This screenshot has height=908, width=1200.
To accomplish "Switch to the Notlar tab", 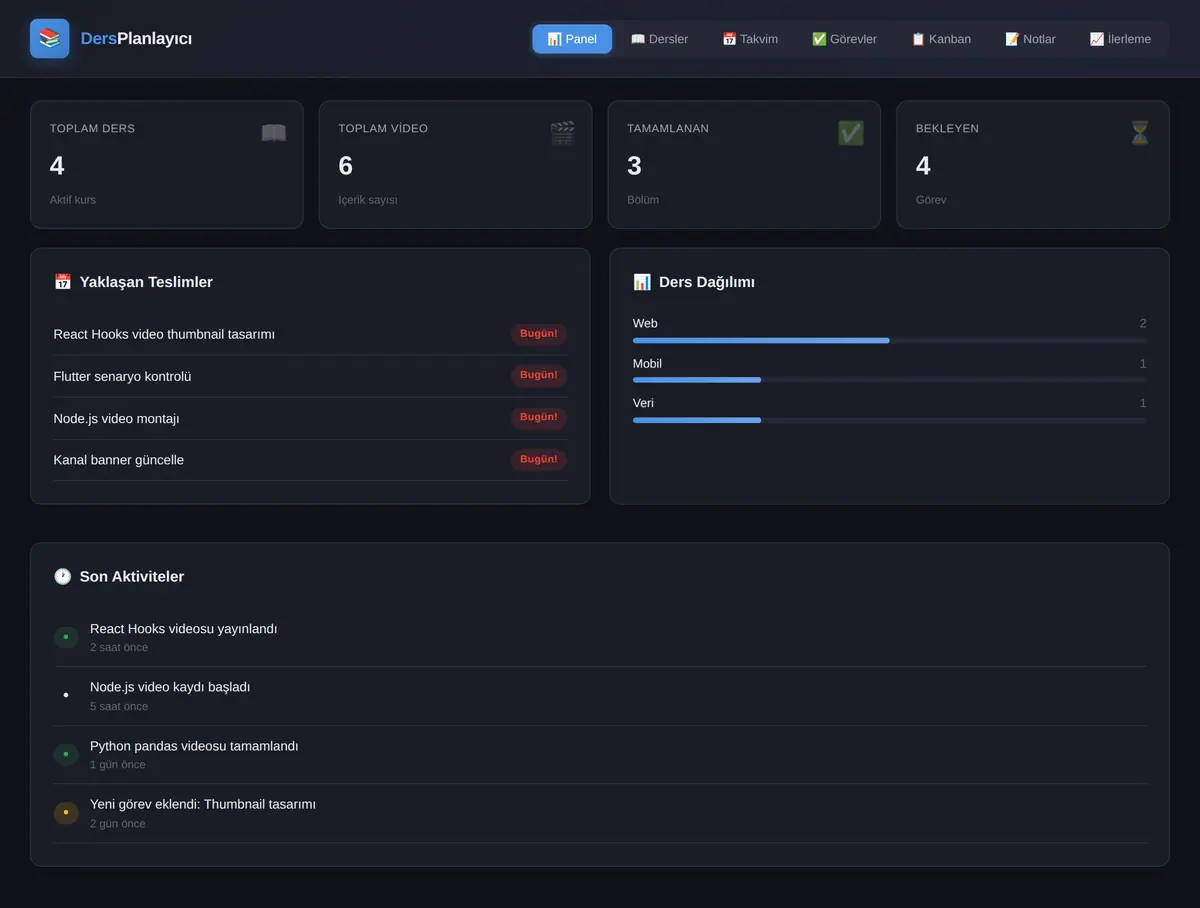I will point(1030,39).
